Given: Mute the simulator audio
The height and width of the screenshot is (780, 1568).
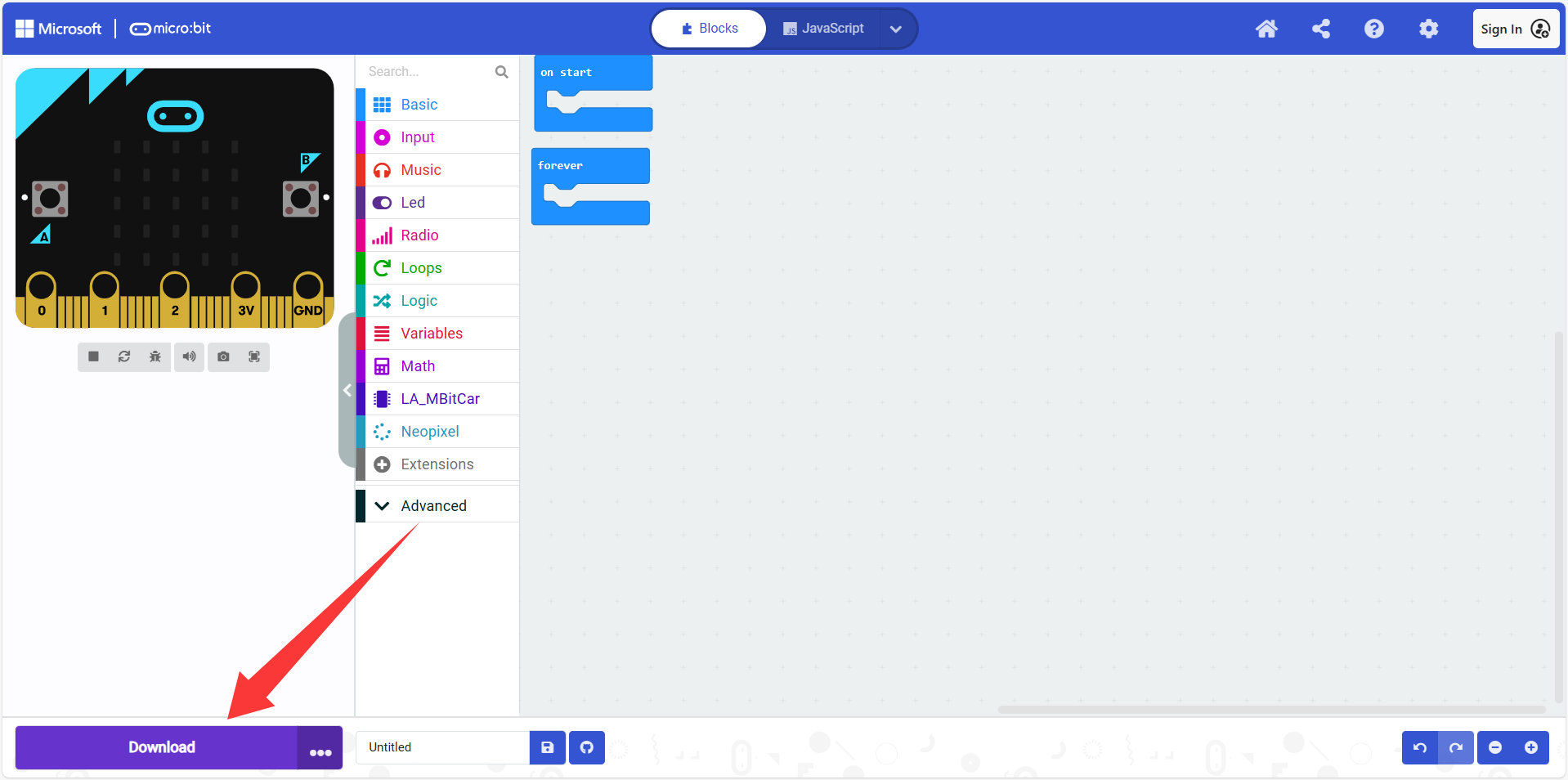Looking at the screenshot, I should click(x=189, y=356).
